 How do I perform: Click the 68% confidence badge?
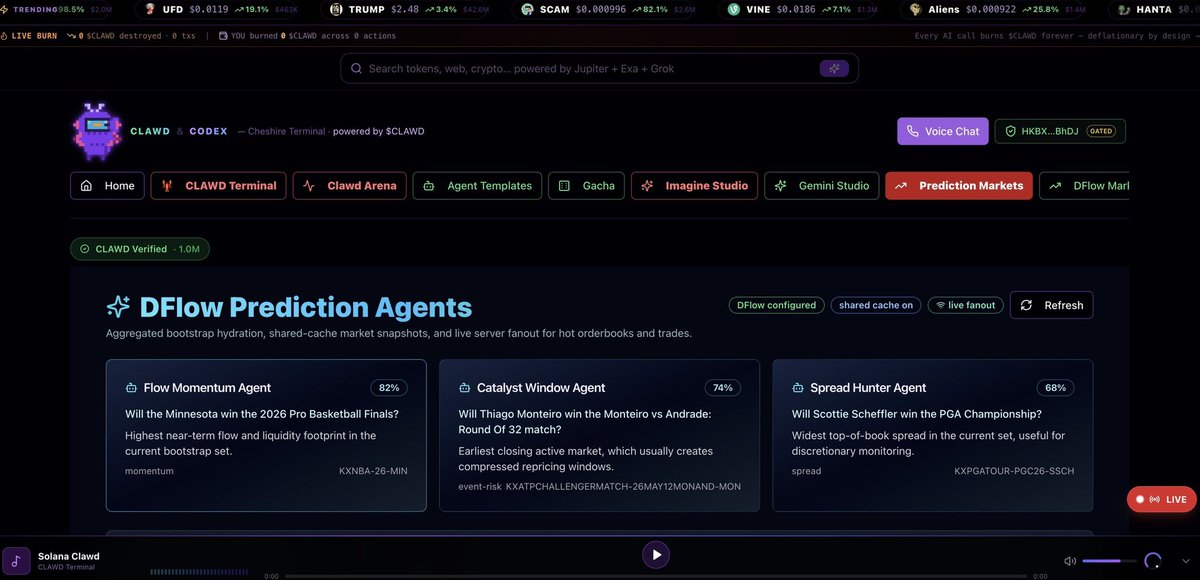coord(1056,388)
